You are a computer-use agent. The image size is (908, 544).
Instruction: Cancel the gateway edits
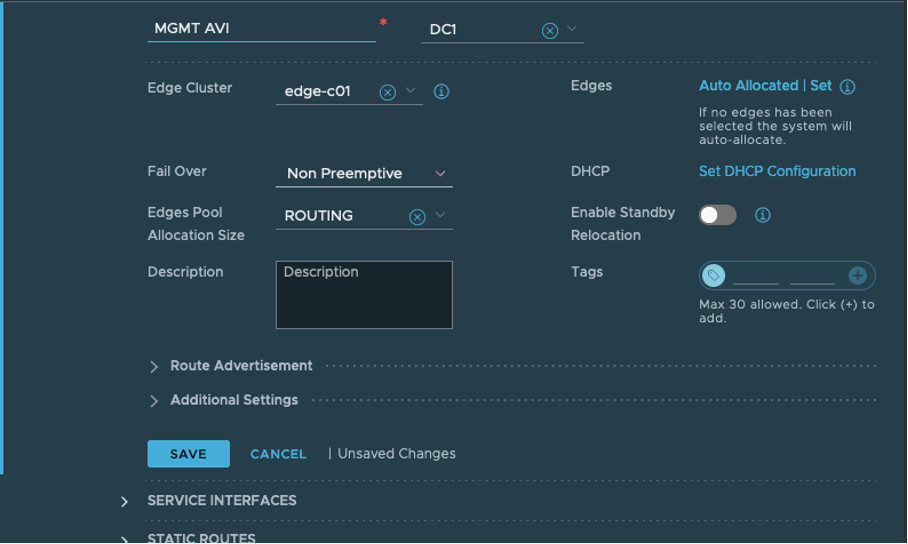(x=278, y=454)
